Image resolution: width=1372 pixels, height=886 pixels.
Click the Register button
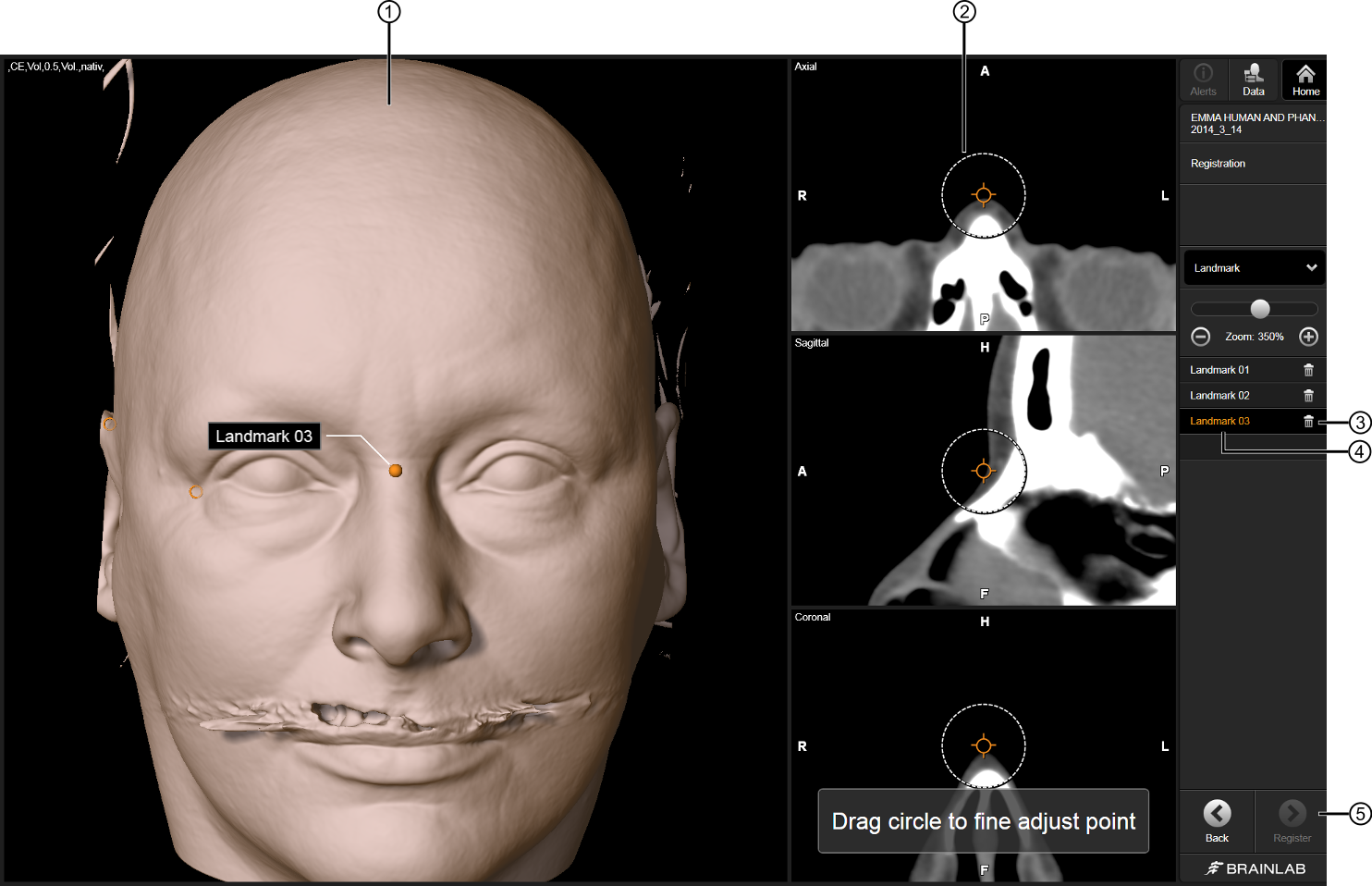point(1292,821)
